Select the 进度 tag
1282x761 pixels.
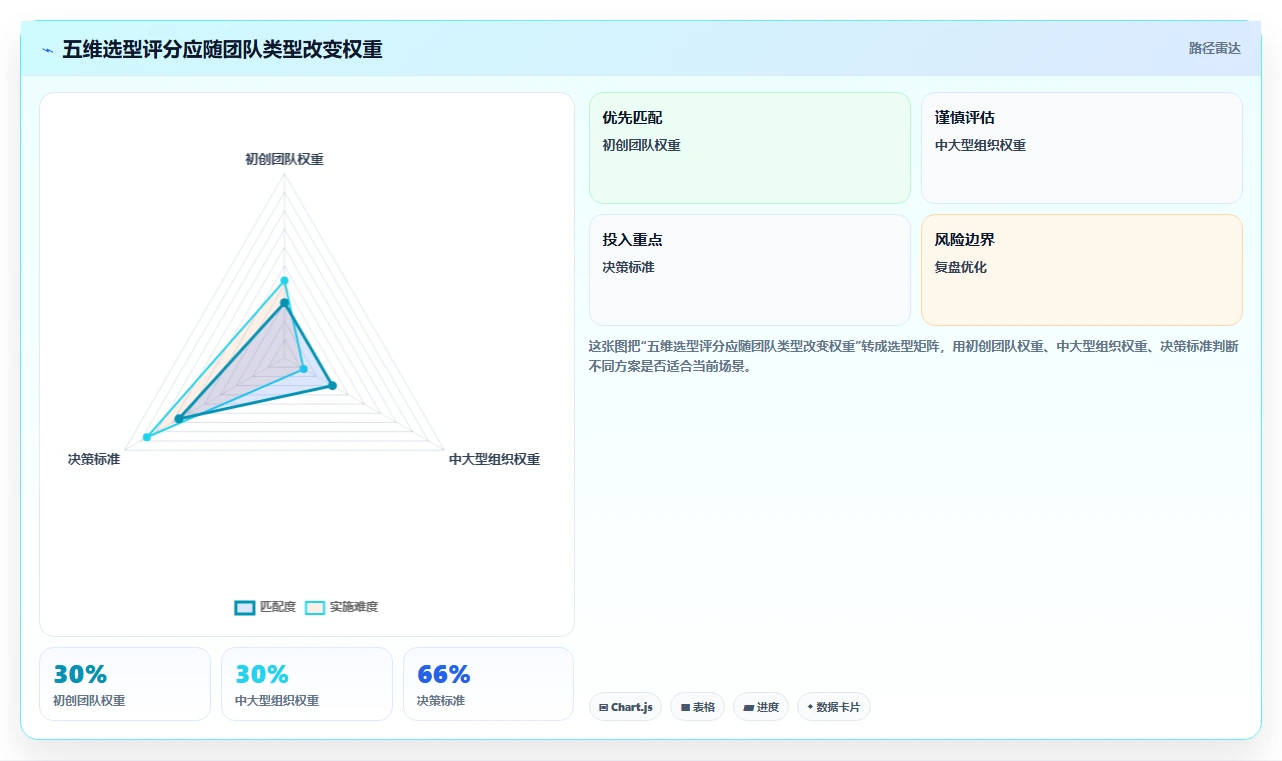tap(761, 707)
